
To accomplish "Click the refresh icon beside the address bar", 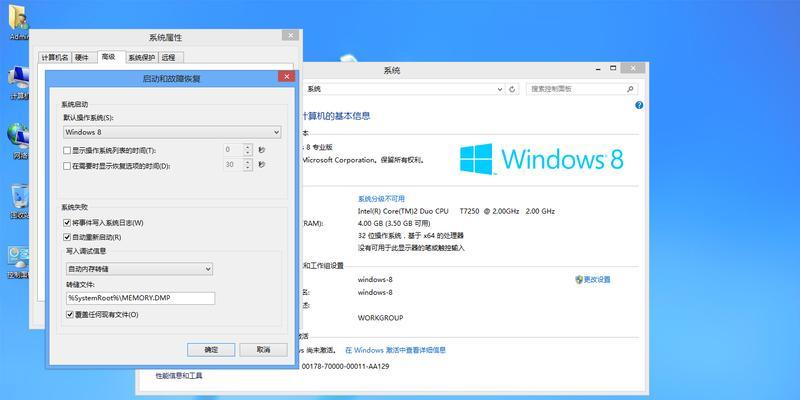I will click(x=513, y=89).
